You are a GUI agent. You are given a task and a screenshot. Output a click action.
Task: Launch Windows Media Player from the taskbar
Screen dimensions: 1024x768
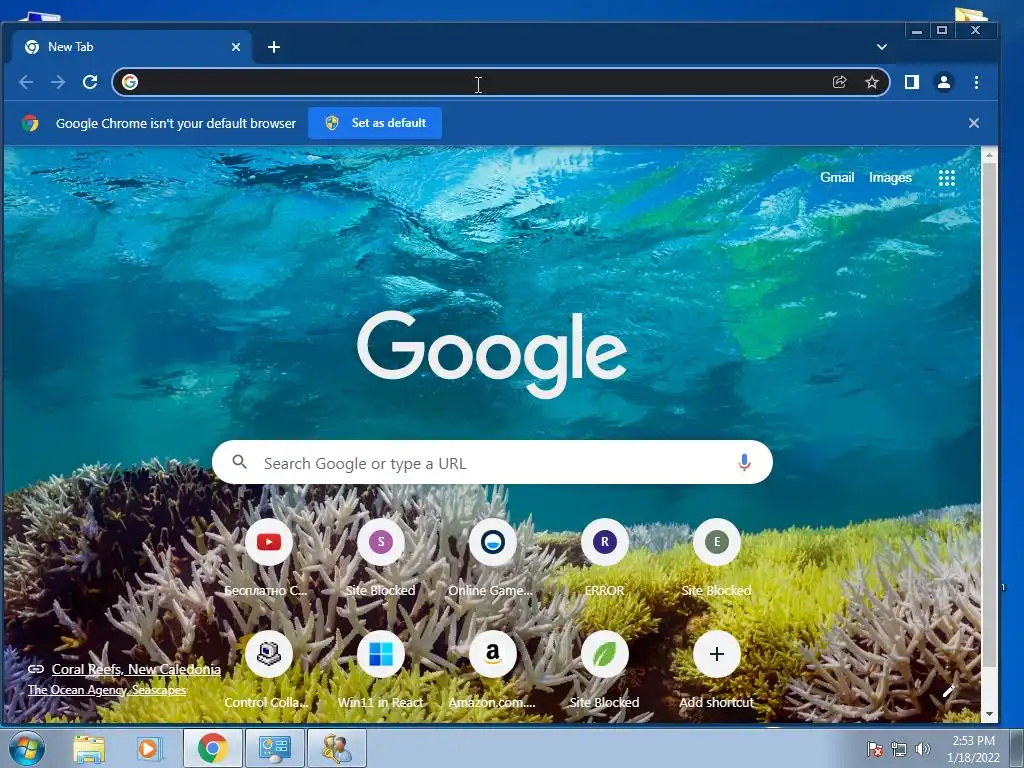pyautogui.click(x=149, y=749)
